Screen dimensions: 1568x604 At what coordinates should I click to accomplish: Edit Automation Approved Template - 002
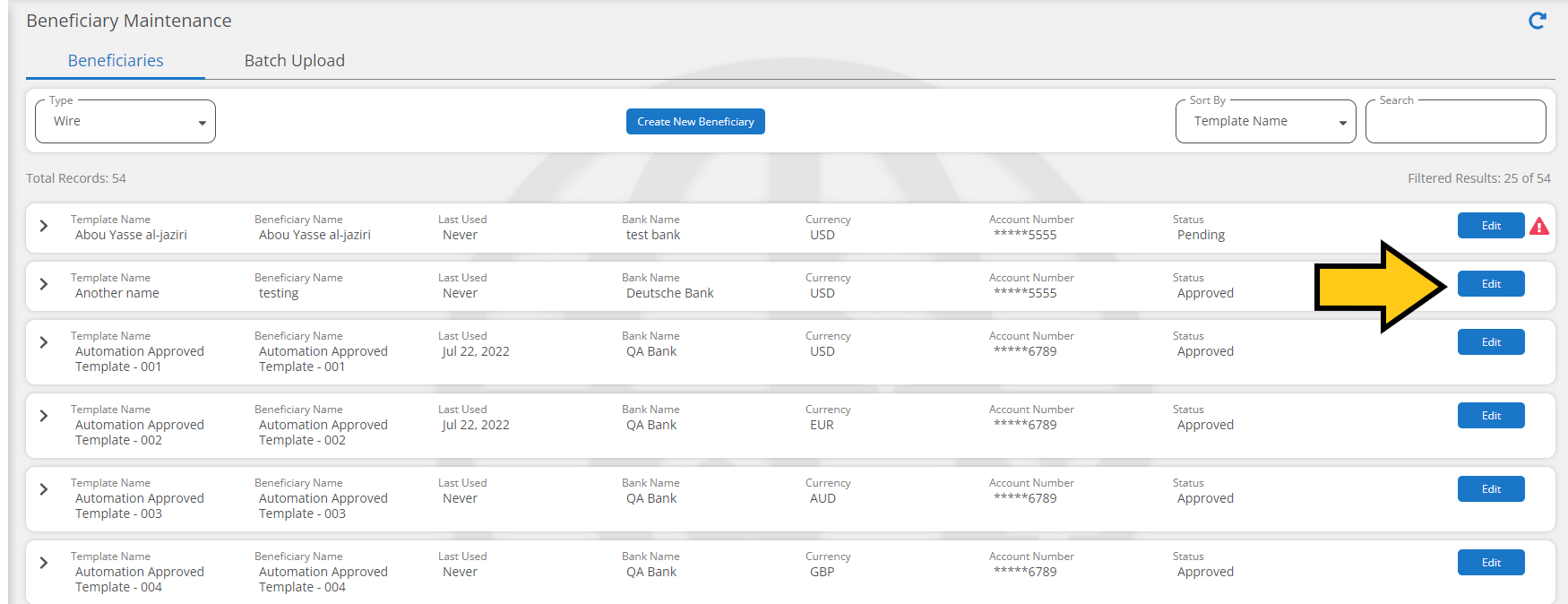(x=1491, y=416)
